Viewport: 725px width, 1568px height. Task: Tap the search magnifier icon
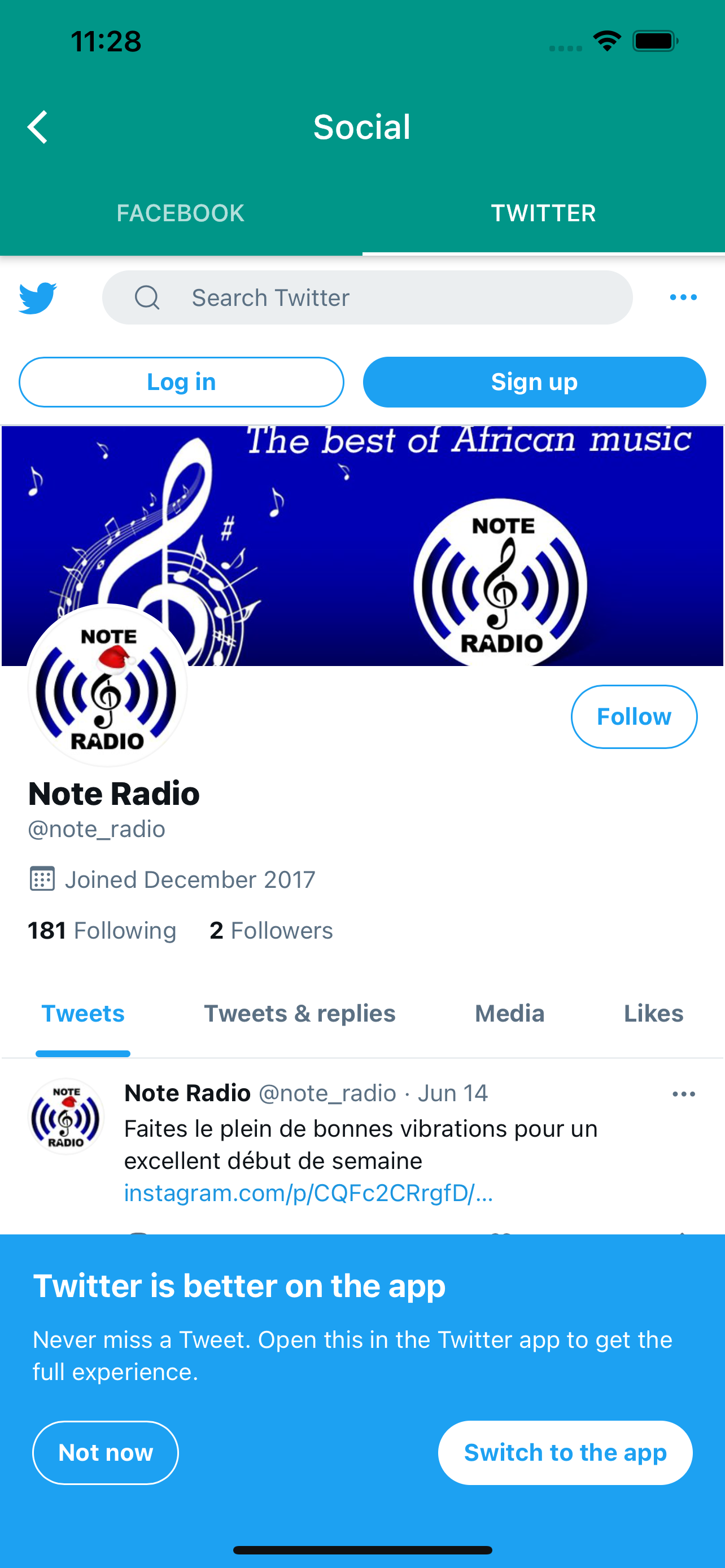click(x=147, y=297)
